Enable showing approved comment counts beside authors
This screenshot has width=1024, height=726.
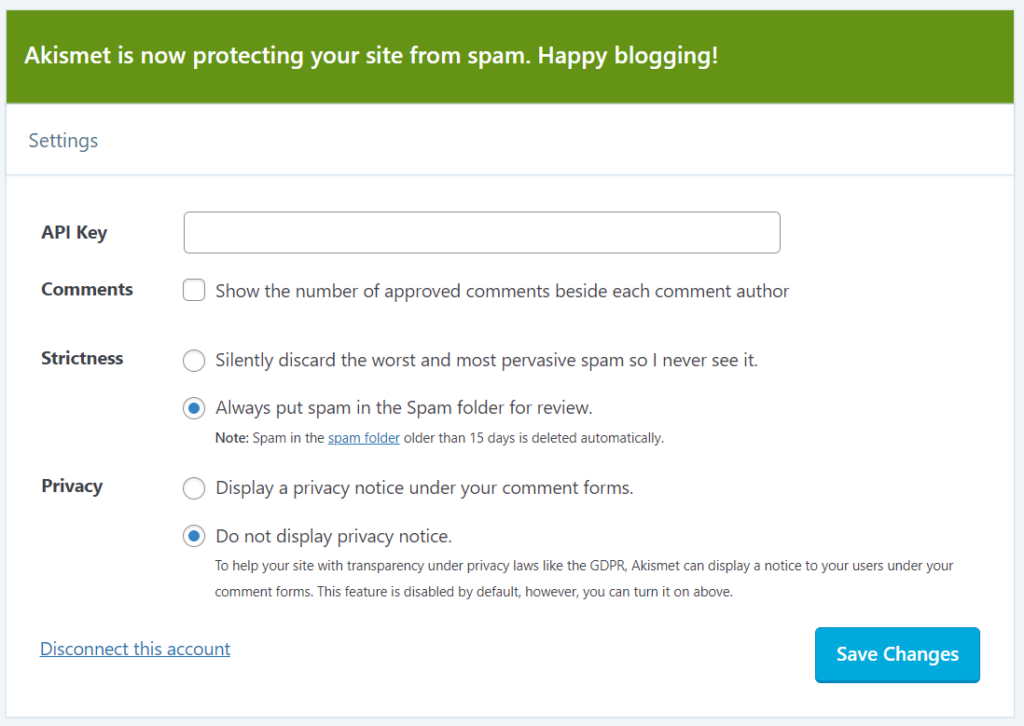tap(194, 290)
